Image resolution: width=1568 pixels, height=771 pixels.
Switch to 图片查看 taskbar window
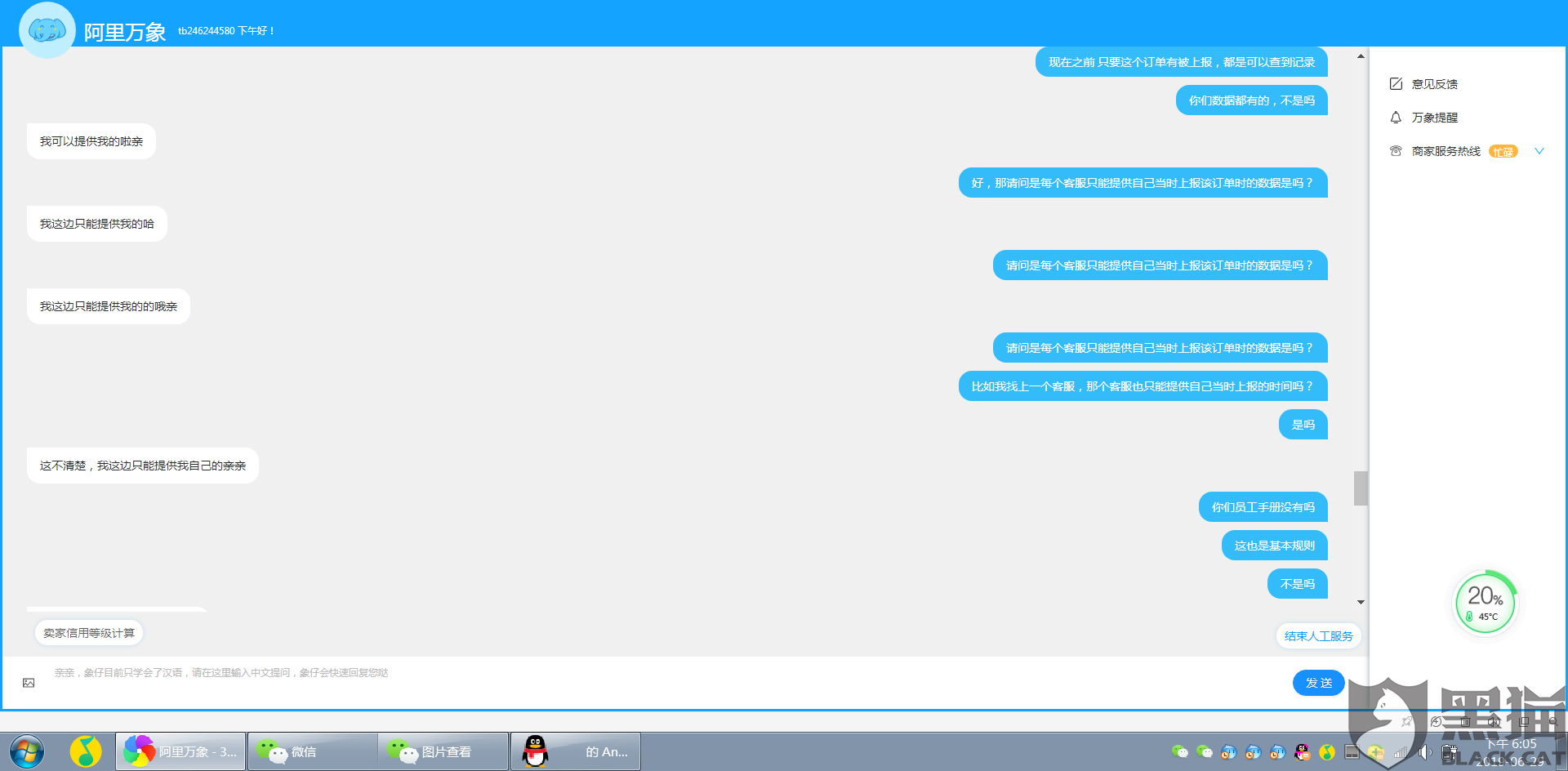click(x=443, y=751)
